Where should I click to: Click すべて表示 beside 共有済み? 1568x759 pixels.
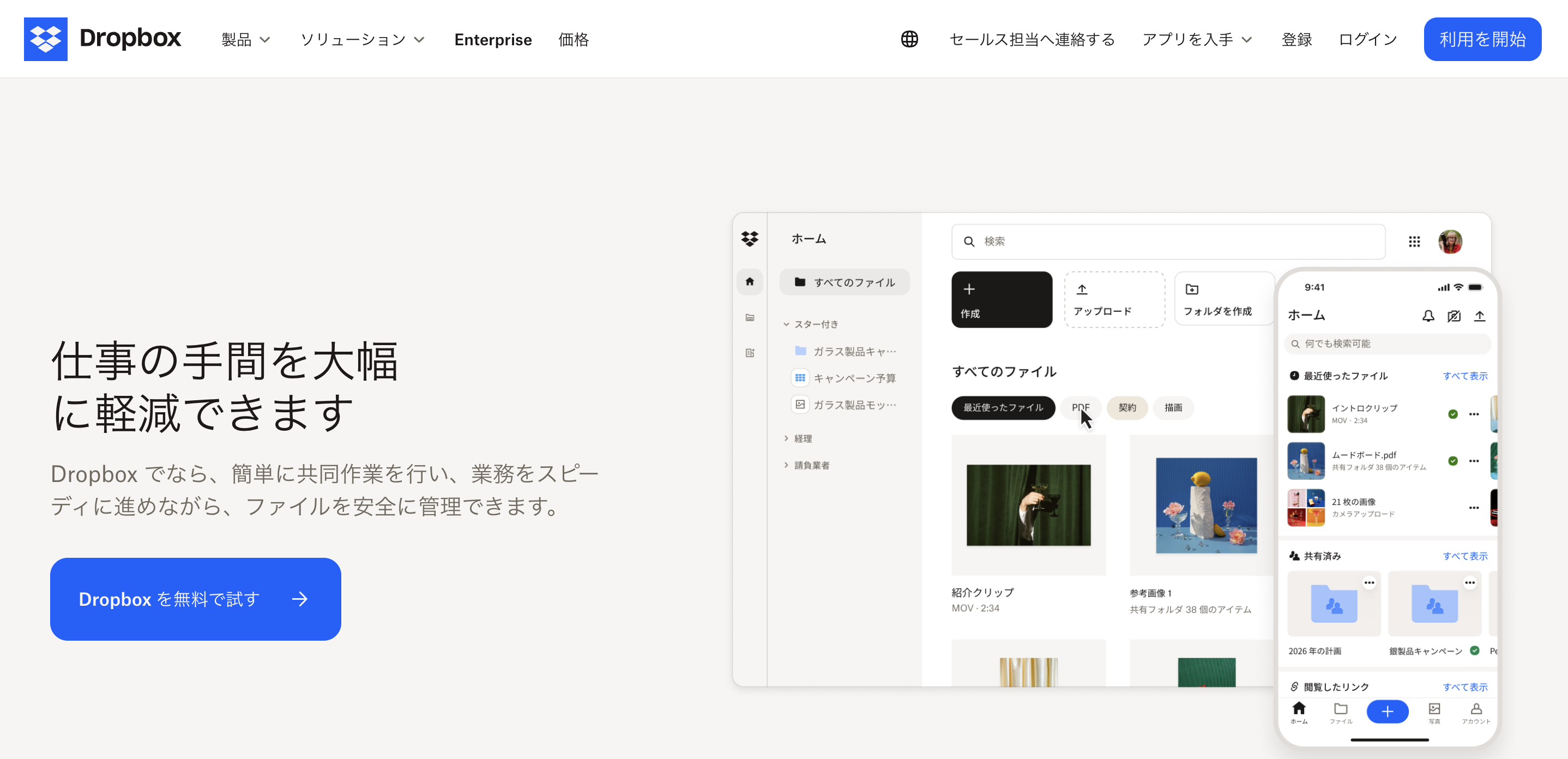(1464, 556)
